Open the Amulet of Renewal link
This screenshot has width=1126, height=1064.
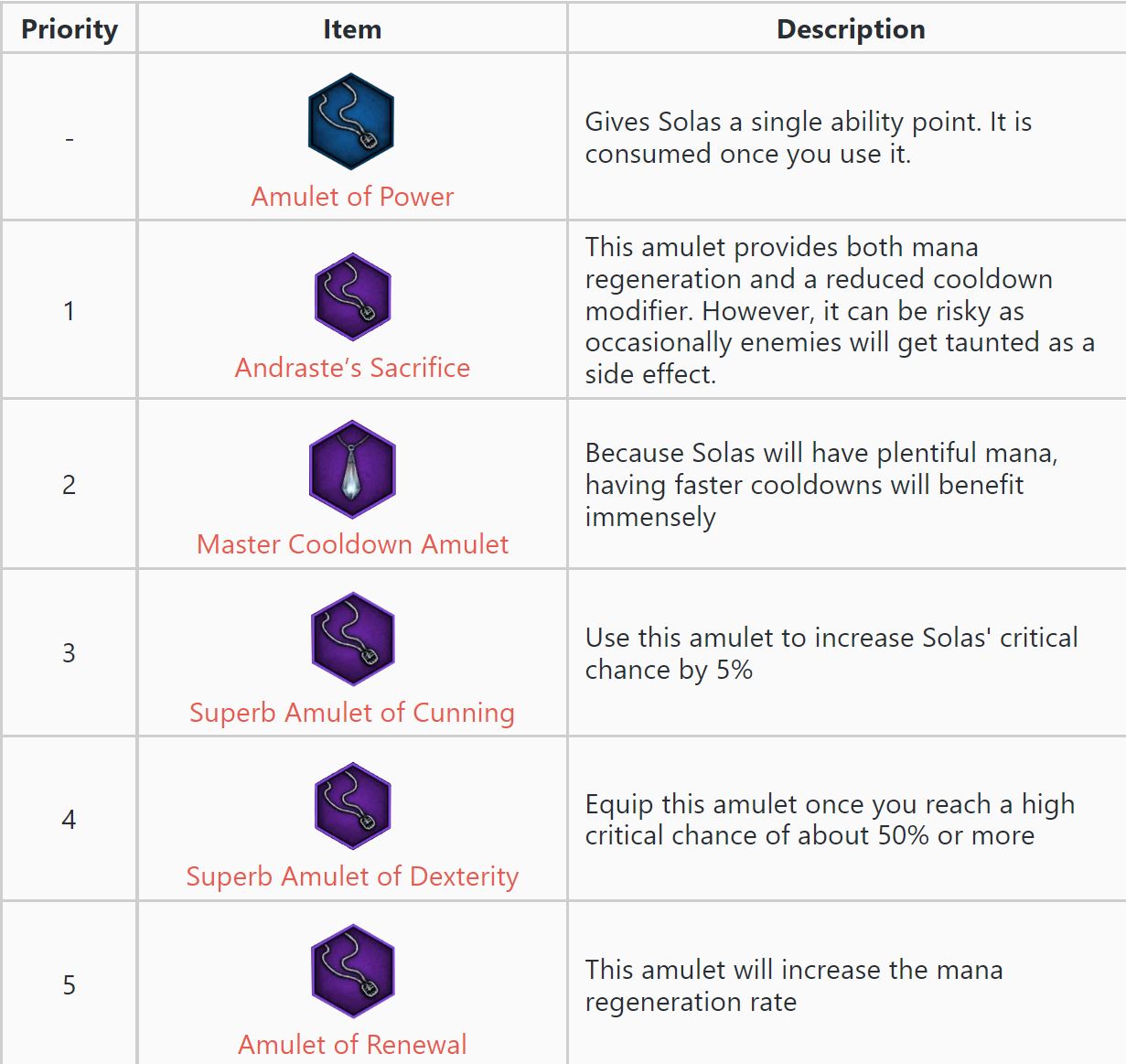(352, 1044)
